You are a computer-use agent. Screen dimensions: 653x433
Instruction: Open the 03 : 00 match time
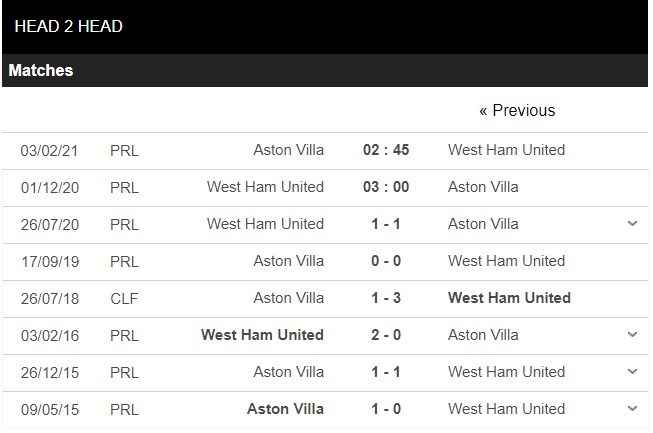(386, 187)
